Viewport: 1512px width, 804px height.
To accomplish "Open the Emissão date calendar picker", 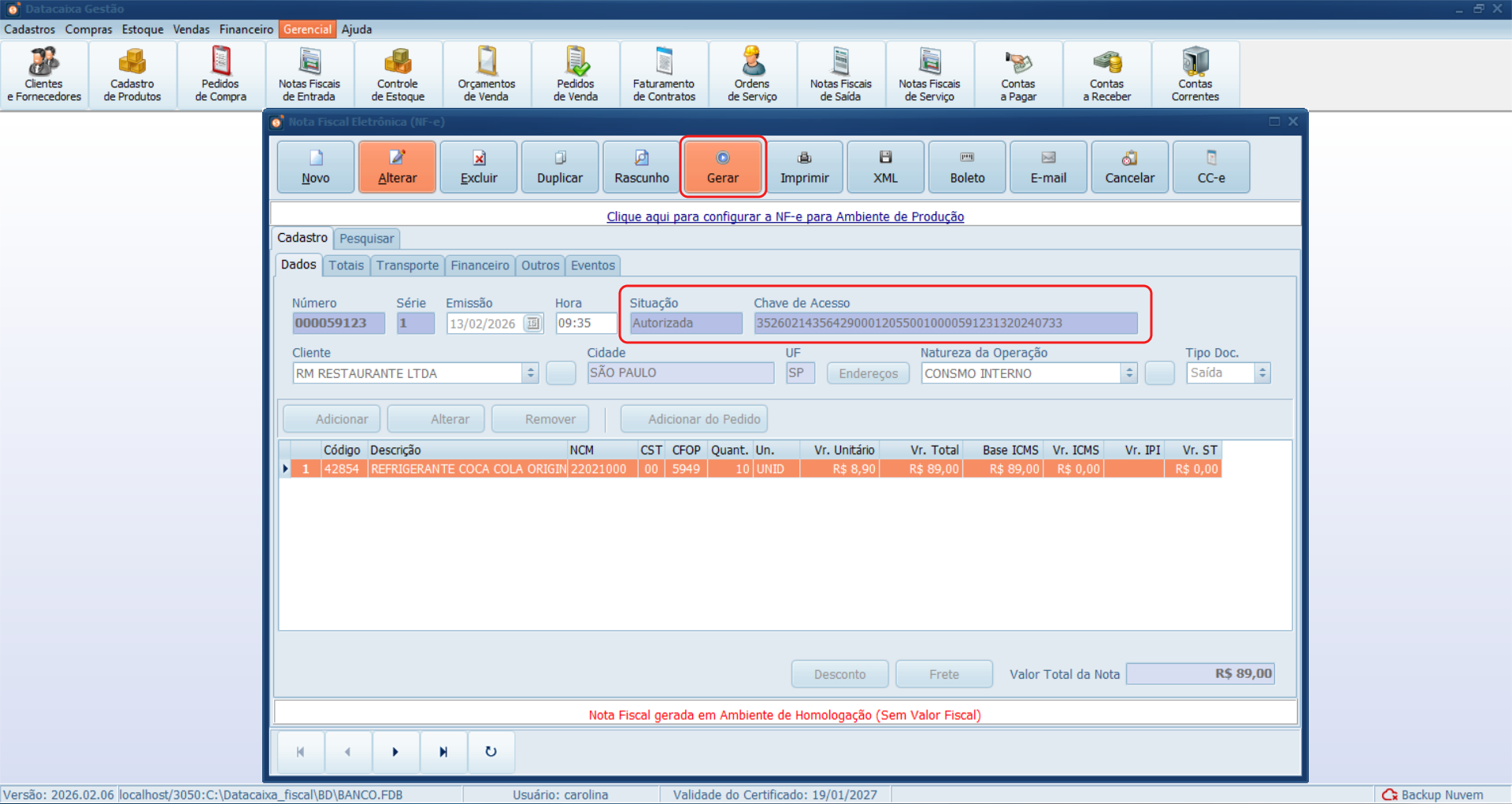I will coord(533,324).
